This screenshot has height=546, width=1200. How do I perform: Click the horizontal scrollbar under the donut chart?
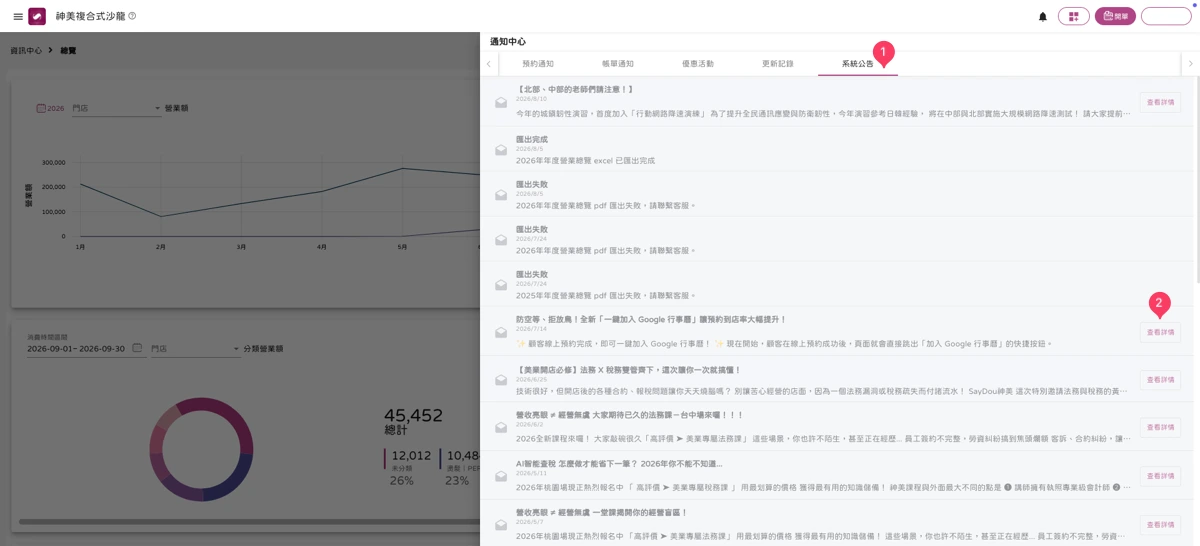point(248,521)
